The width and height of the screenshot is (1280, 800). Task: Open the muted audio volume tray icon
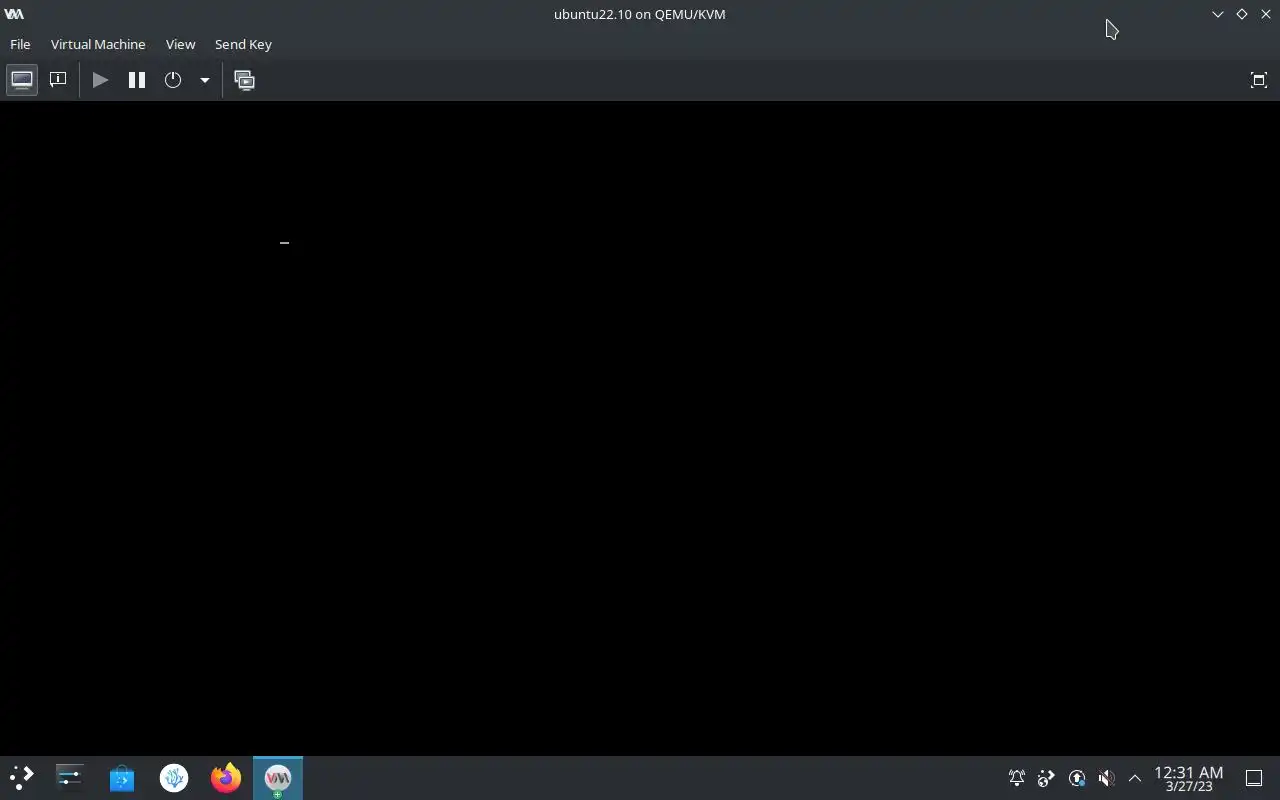(x=1106, y=778)
